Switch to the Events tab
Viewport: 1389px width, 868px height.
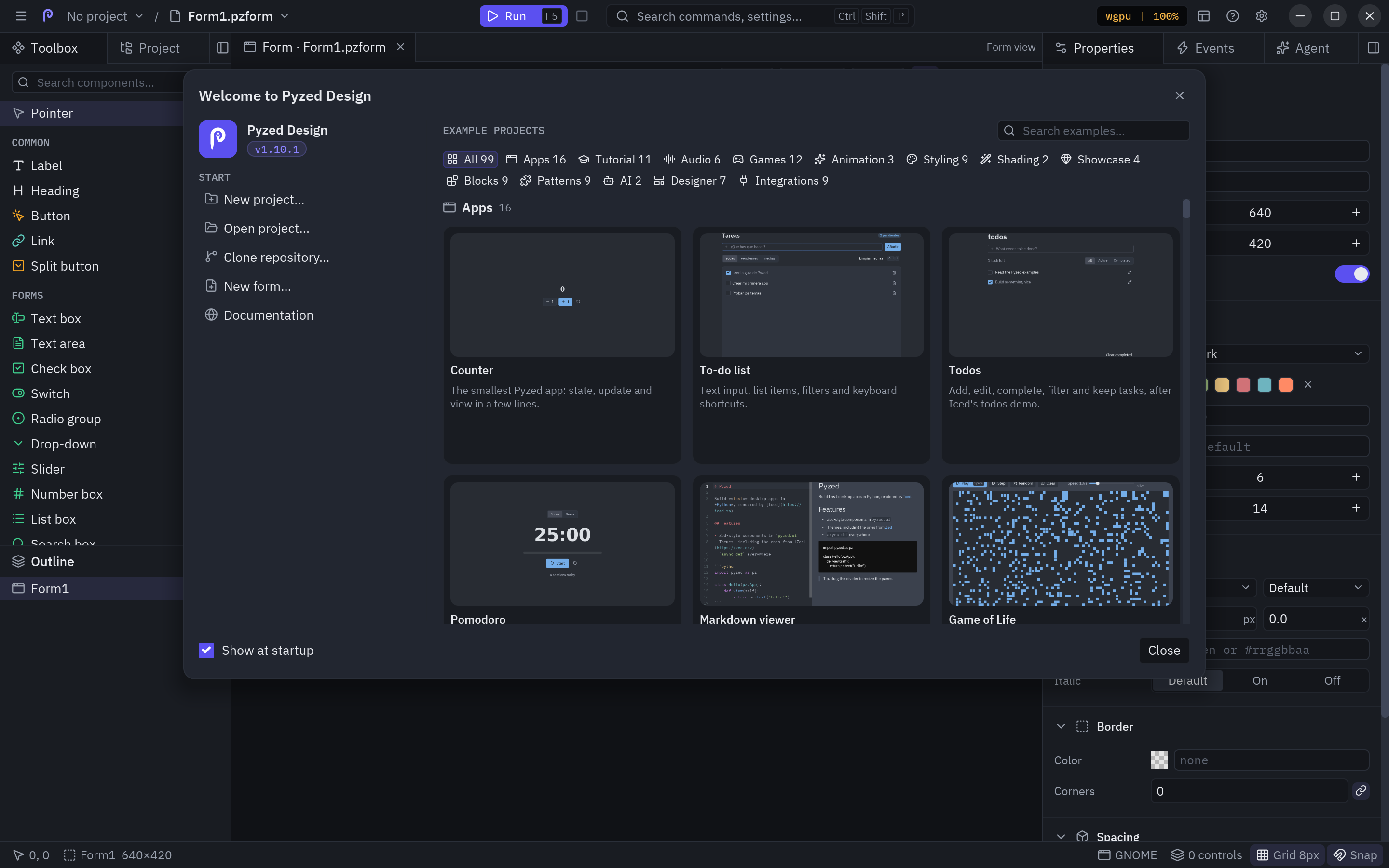(x=1213, y=48)
